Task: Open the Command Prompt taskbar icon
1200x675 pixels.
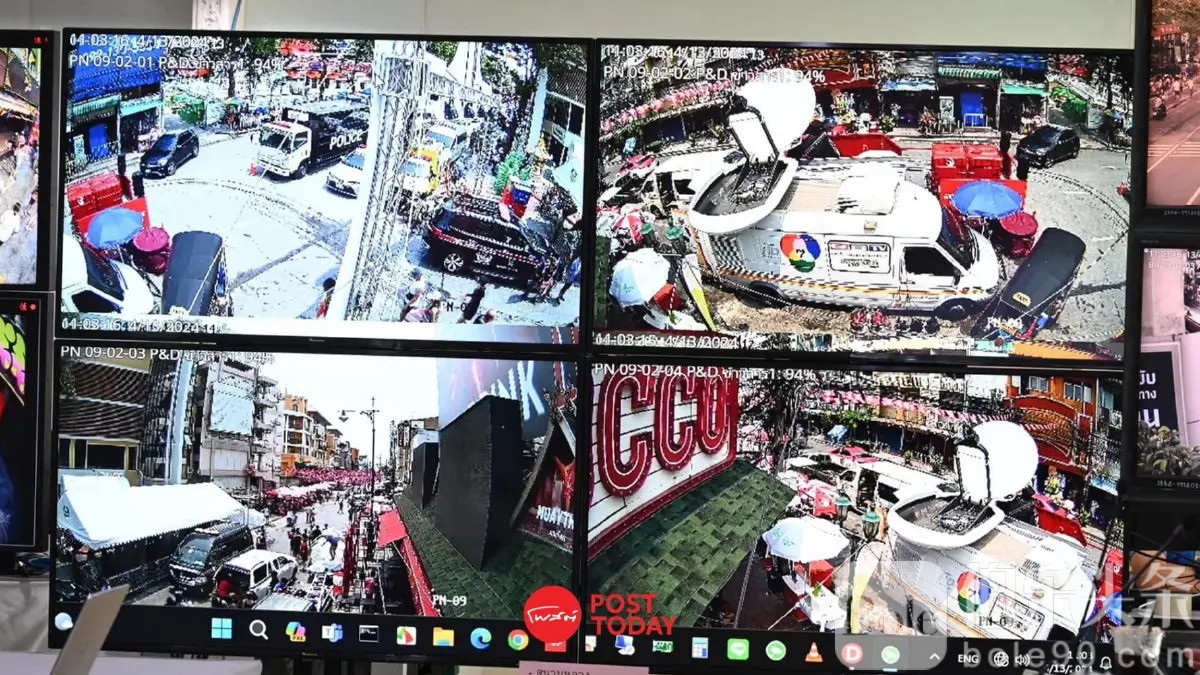Action: click(x=369, y=633)
